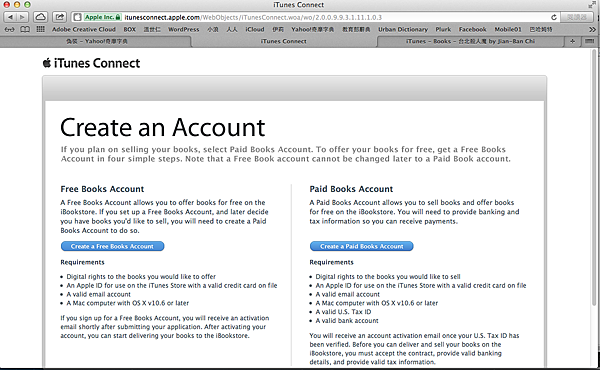600x370 pixels.
Task: Click the 'A valid U.S. Tax ID' requirement
Action: click(x=343, y=312)
